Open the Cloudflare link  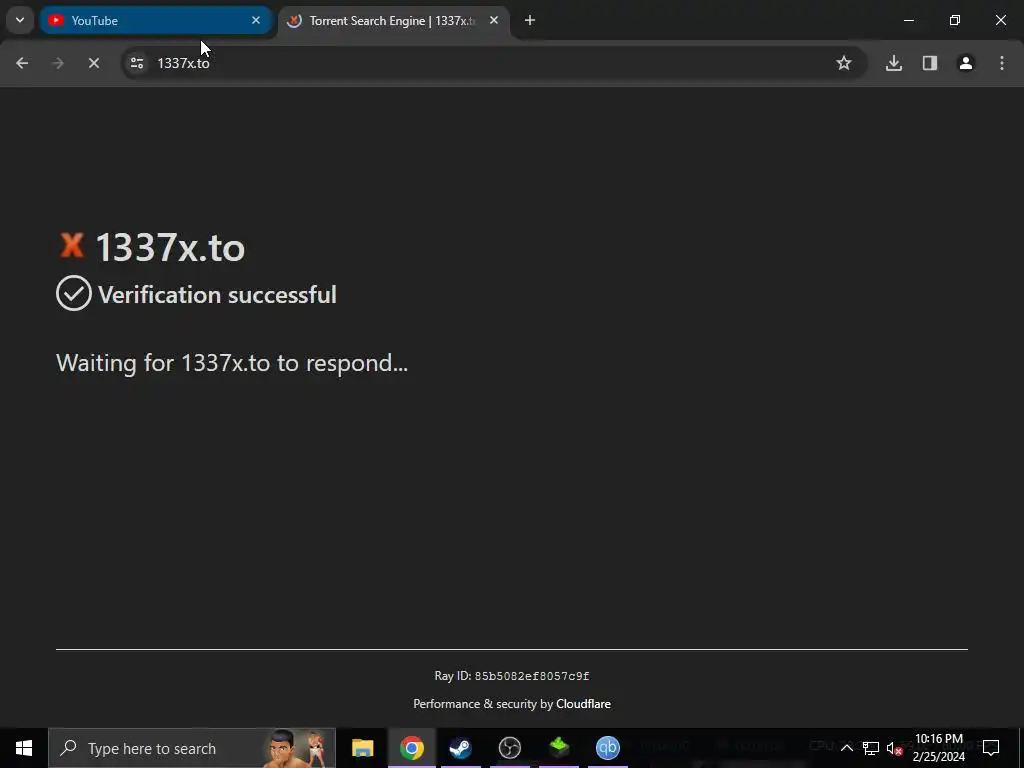tap(583, 703)
